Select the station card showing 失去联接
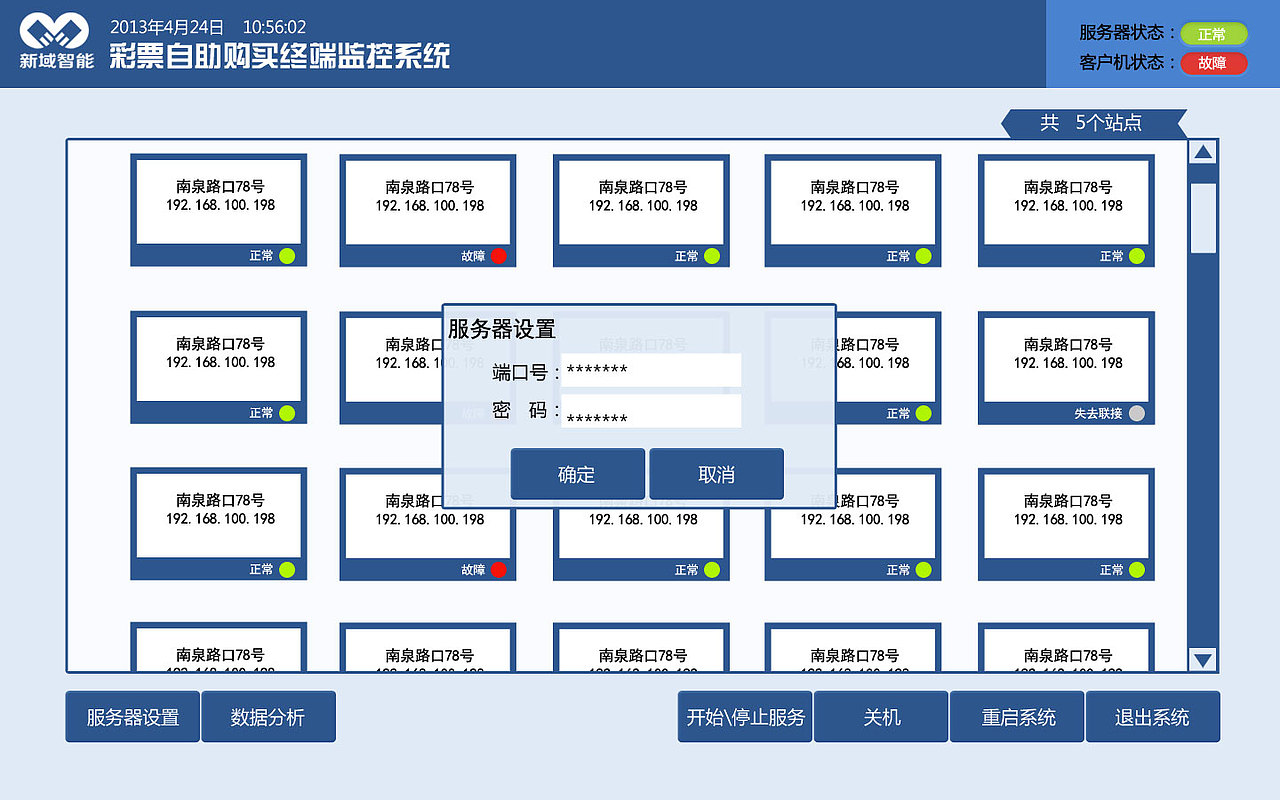Image resolution: width=1280 pixels, height=800 pixels. tap(1066, 368)
